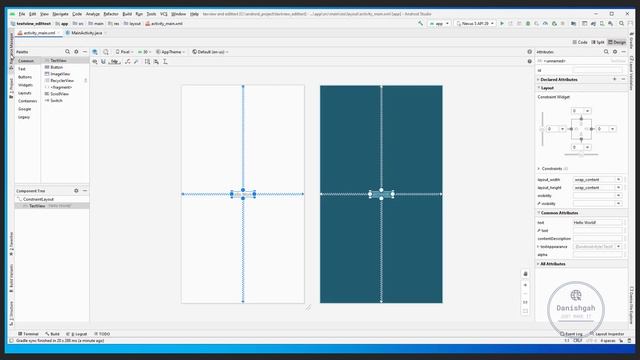Select Design view mode
The height and width of the screenshot is (360, 640).
pyautogui.click(x=617, y=42)
